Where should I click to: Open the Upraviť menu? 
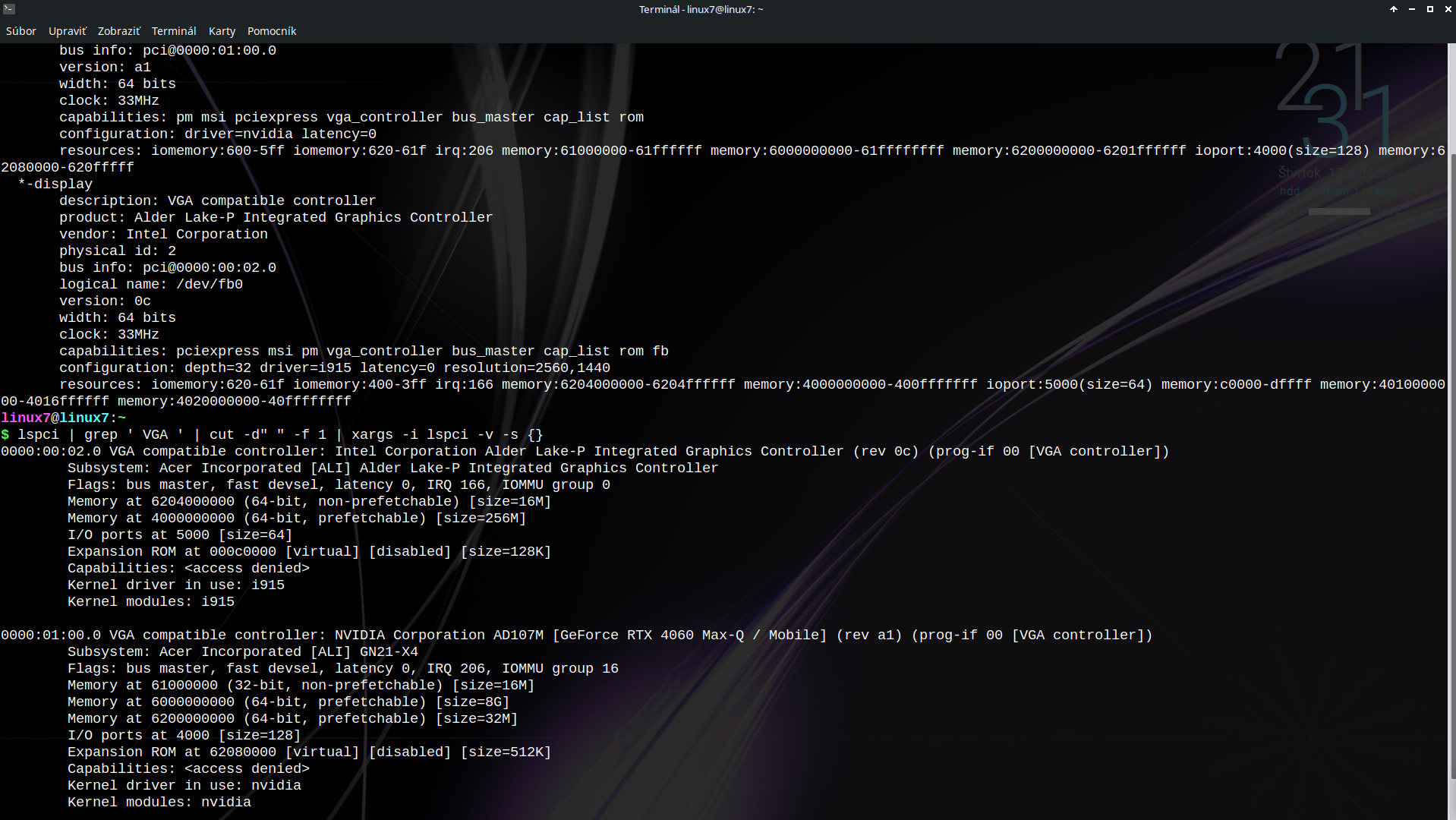(67, 31)
